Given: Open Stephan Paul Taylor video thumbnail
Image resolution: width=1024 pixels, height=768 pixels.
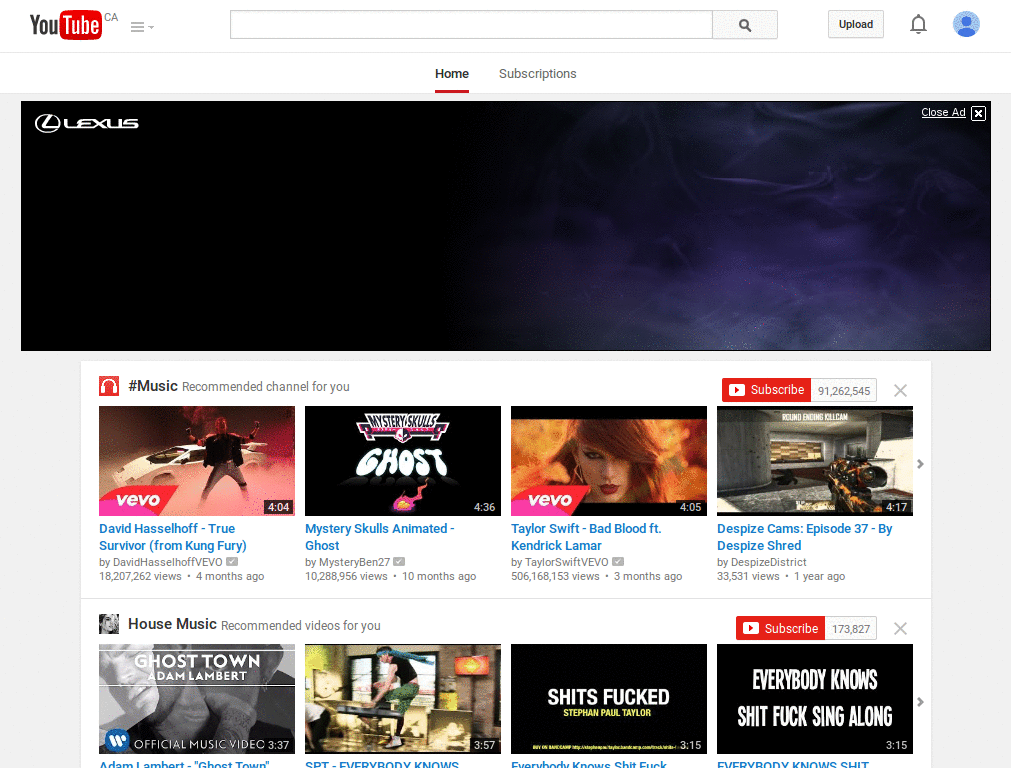Looking at the screenshot, I should (x=609, y=699).
